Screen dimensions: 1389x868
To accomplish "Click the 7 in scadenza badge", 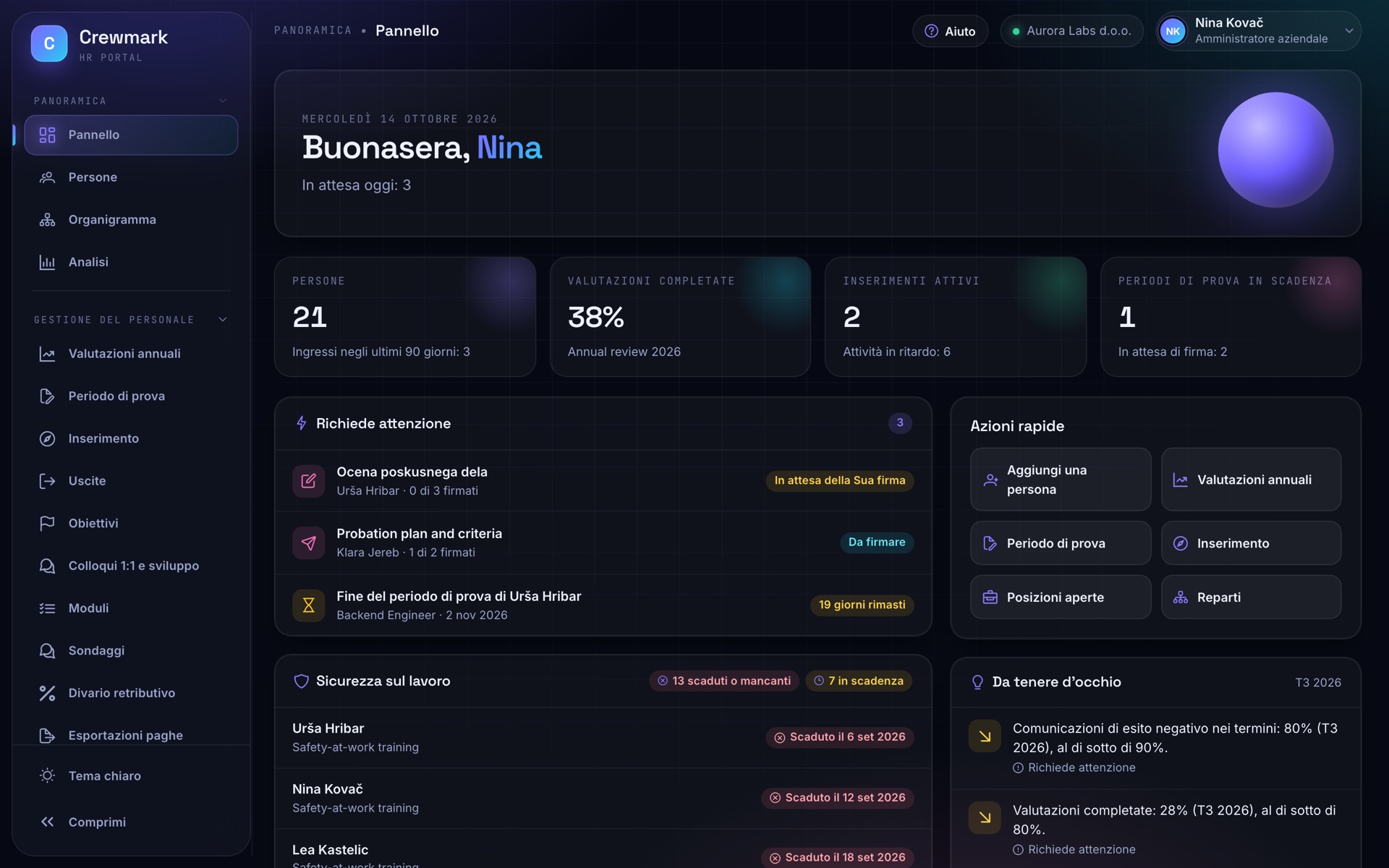I will point(859,681).
